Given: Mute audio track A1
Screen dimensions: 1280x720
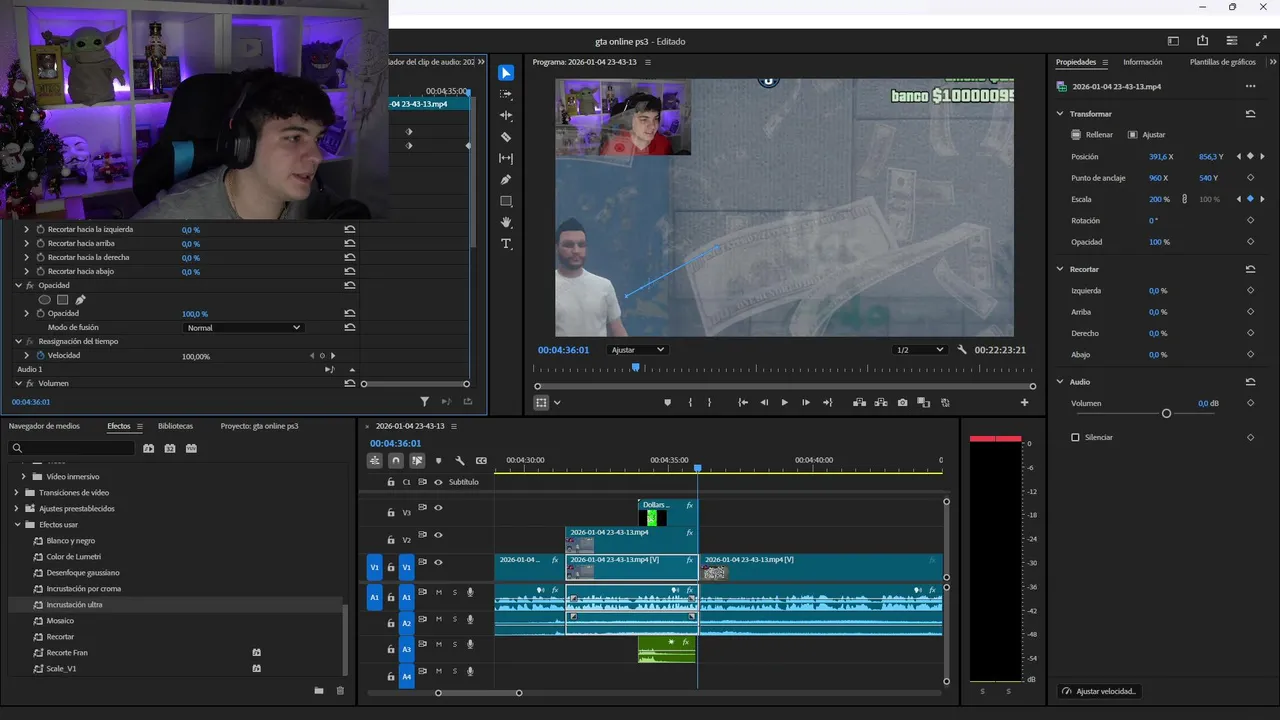Looking at the screenshot, I should click(439, 593).
